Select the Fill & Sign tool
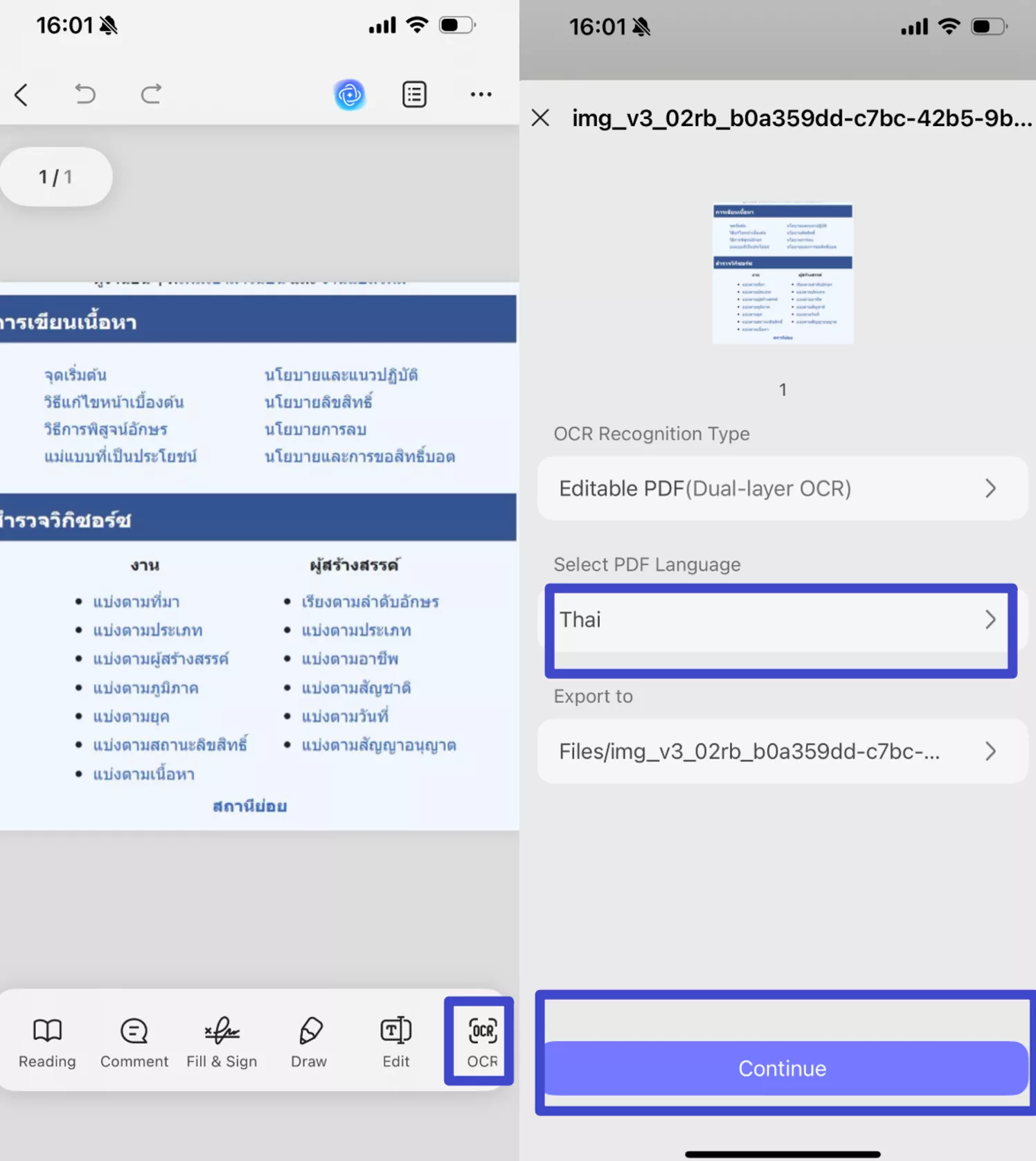This screenshot has height=1161, width=1036. 222,1042
